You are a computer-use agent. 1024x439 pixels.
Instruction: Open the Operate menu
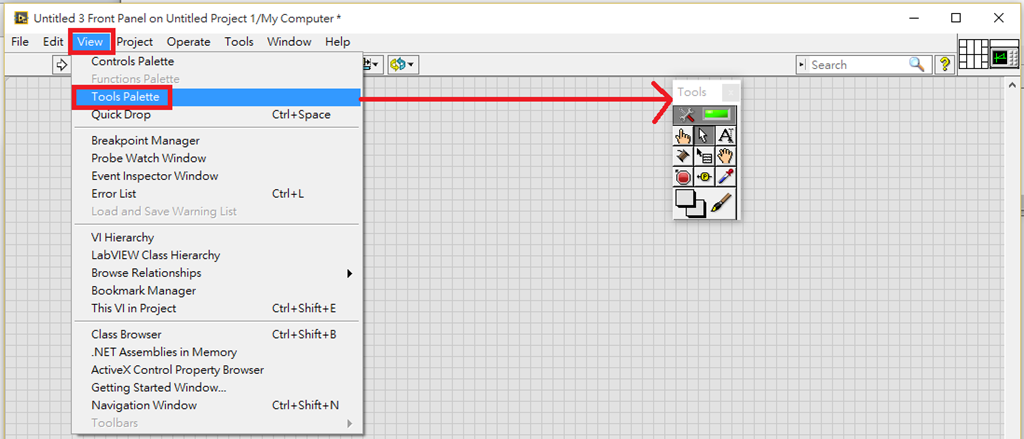[188, 42]
